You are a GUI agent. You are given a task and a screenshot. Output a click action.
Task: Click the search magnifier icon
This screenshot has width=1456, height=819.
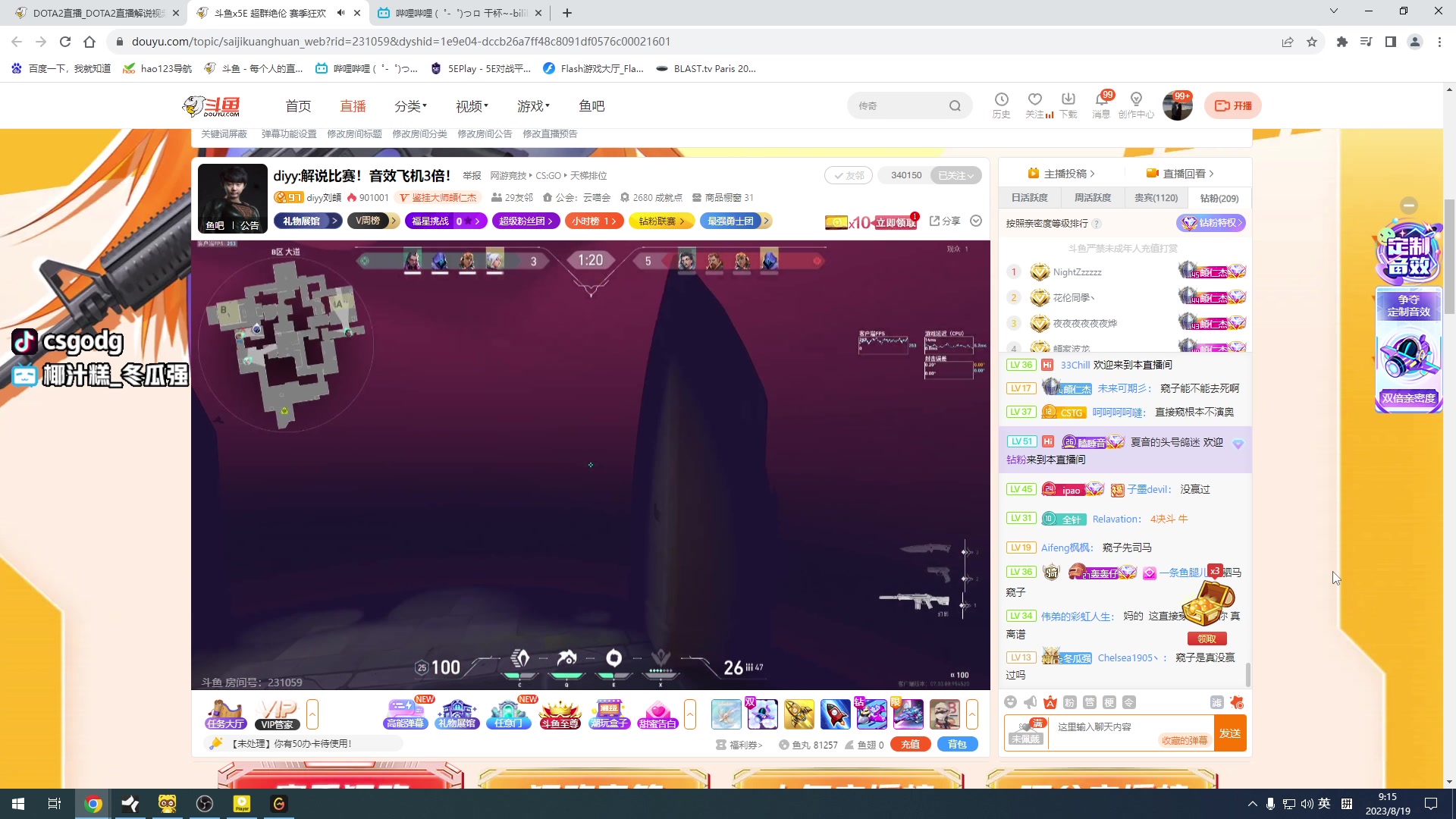pos(955,106)
